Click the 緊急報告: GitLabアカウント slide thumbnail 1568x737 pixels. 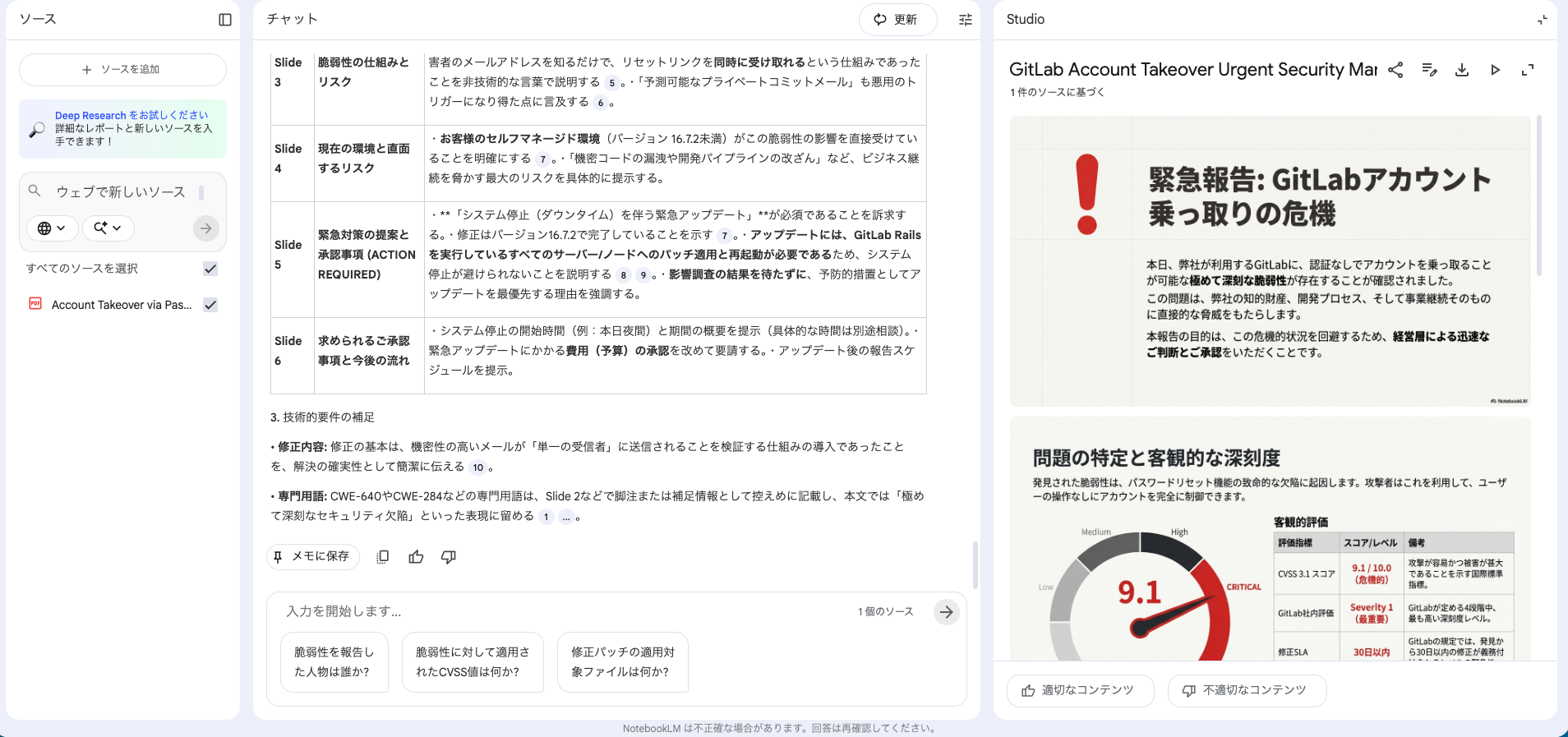1271,261
